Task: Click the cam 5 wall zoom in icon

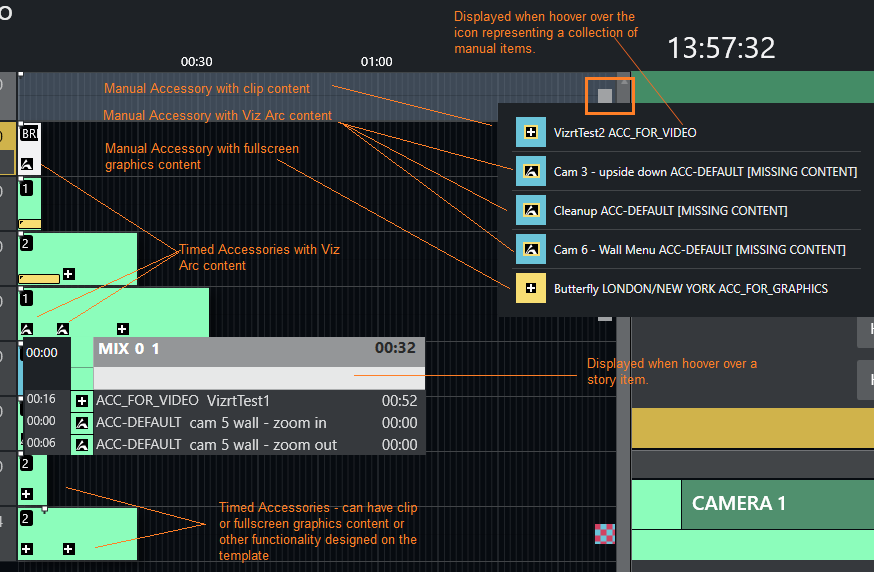Action: 82,422
